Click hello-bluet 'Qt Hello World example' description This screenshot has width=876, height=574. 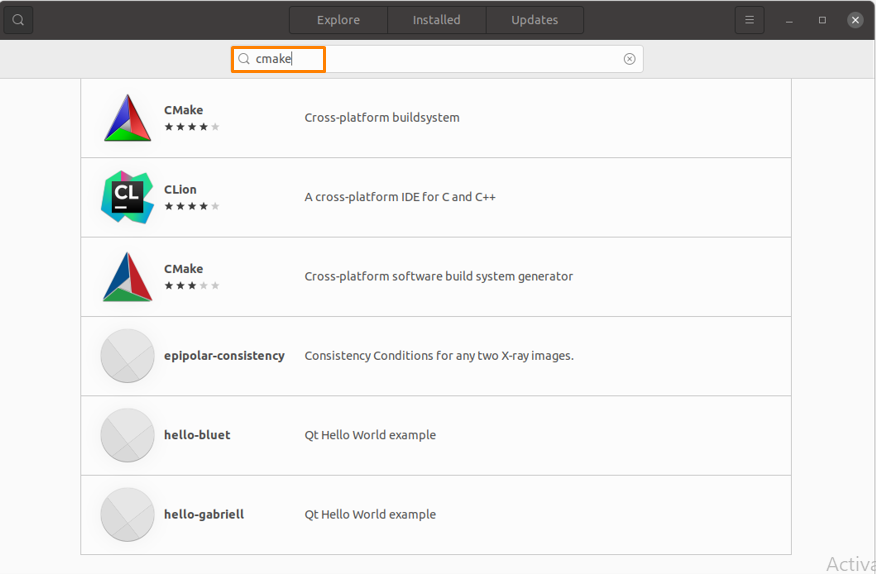(370, 435)
